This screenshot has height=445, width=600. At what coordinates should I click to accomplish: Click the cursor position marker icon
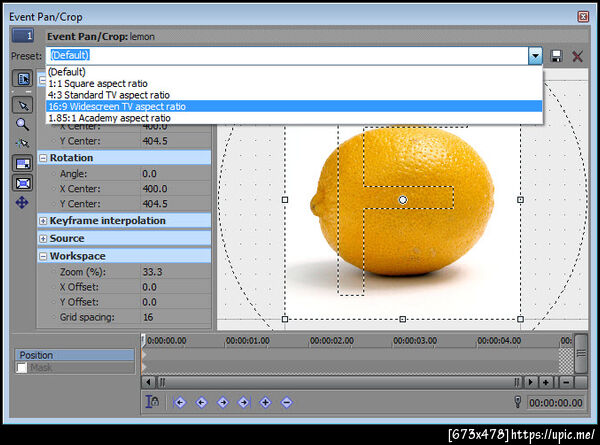[518, 402]
